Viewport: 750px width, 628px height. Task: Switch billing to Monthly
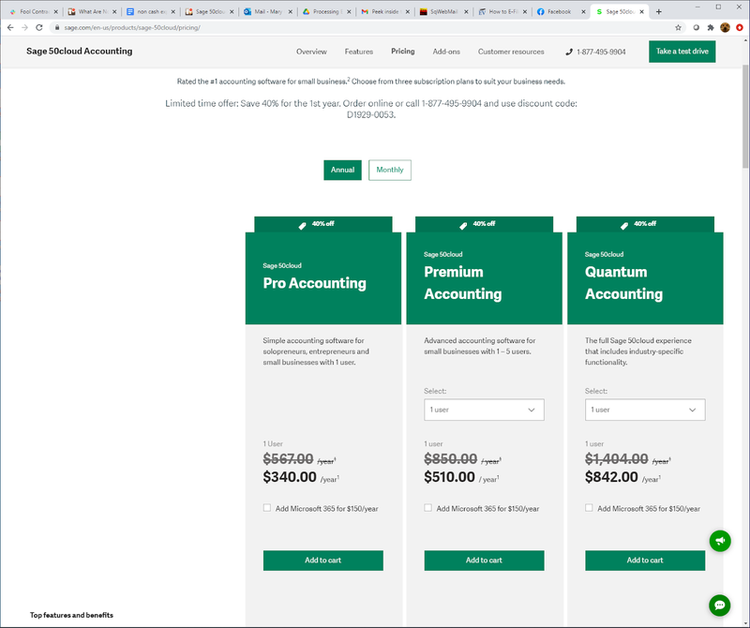[390, 170]
